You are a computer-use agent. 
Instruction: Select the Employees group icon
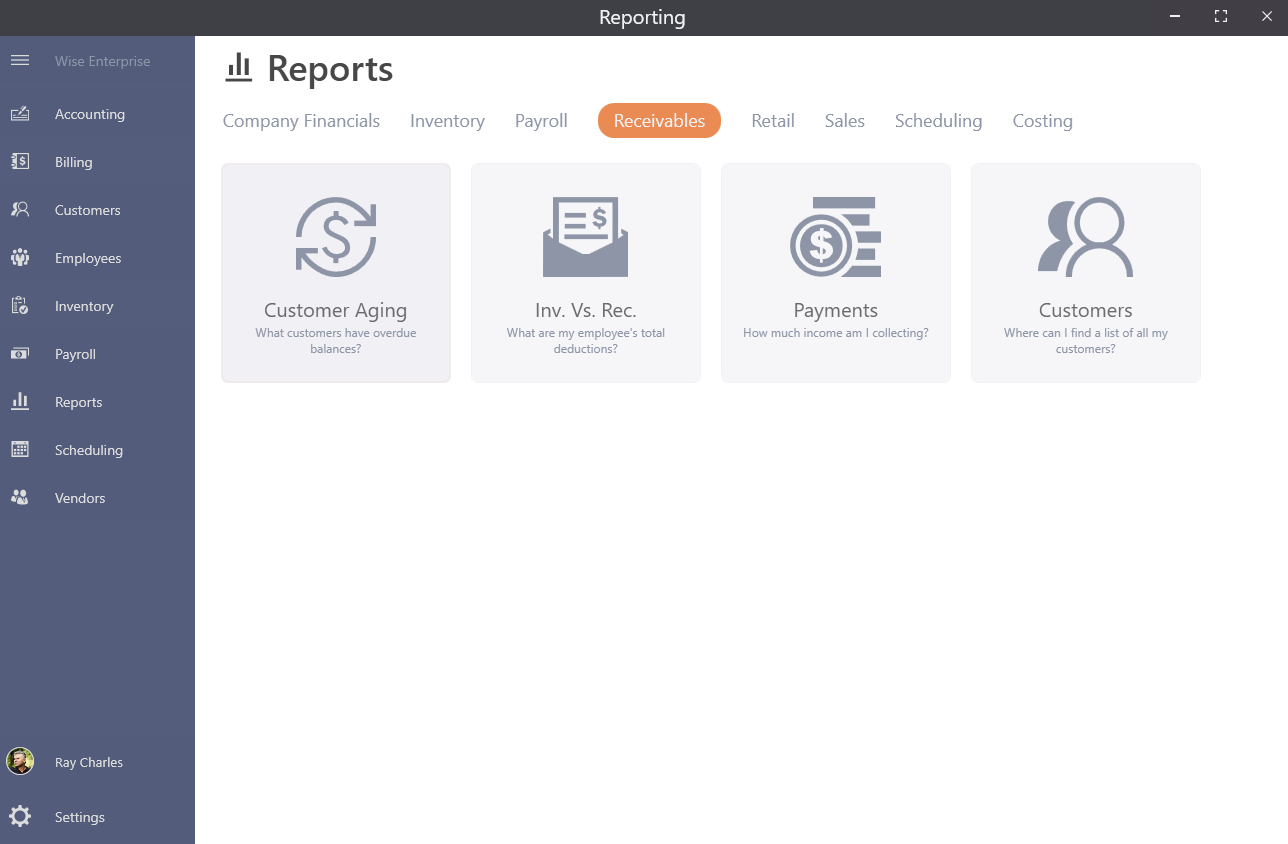20,258
